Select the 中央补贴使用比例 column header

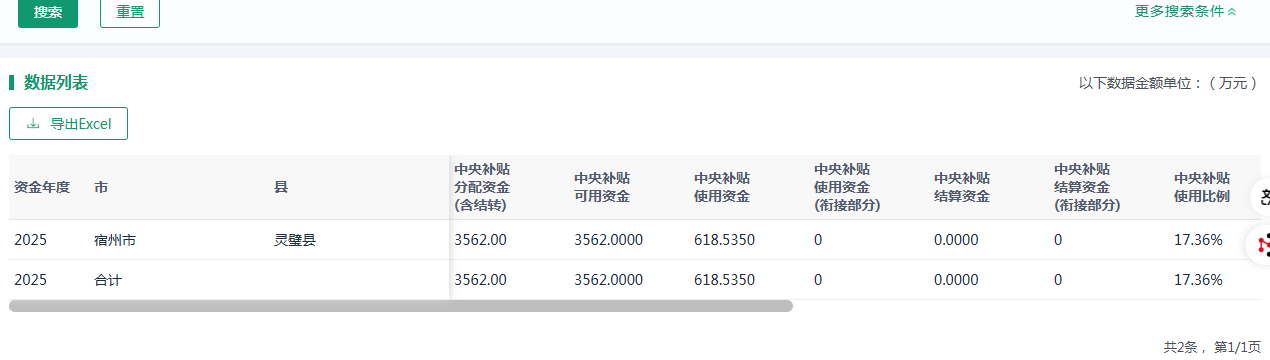tap(1202, 187)
